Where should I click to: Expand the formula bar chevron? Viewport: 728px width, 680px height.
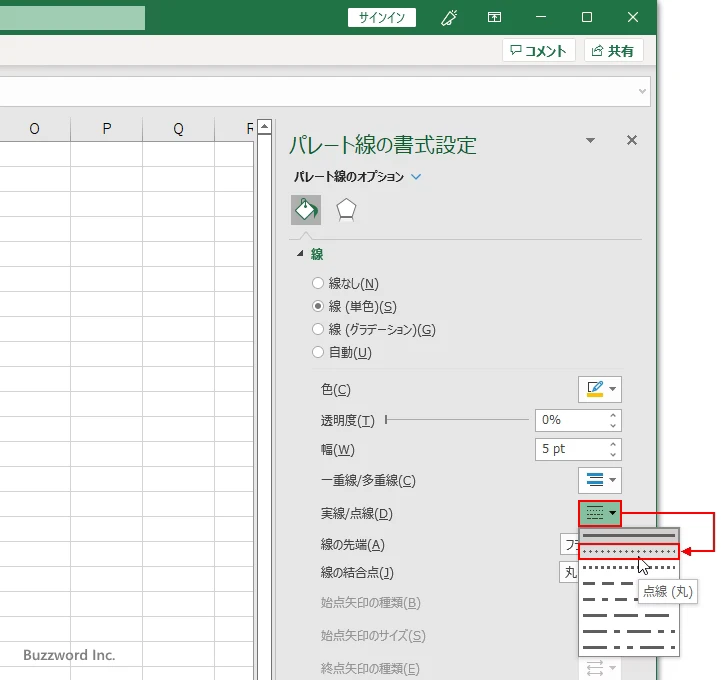pyautogui.click(x=642, y=91)
